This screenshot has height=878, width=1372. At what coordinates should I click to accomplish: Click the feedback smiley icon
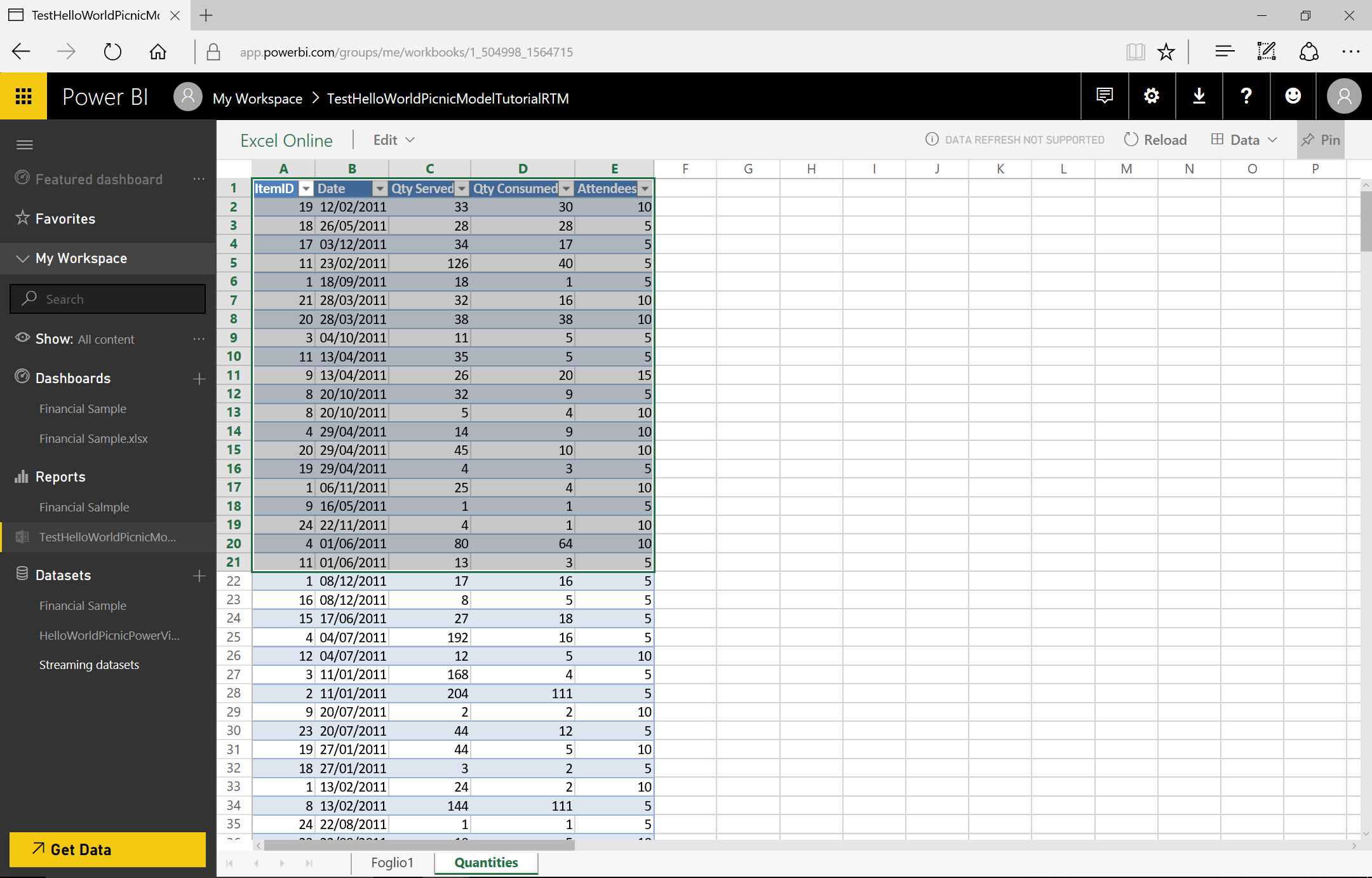coord(1293,96)
